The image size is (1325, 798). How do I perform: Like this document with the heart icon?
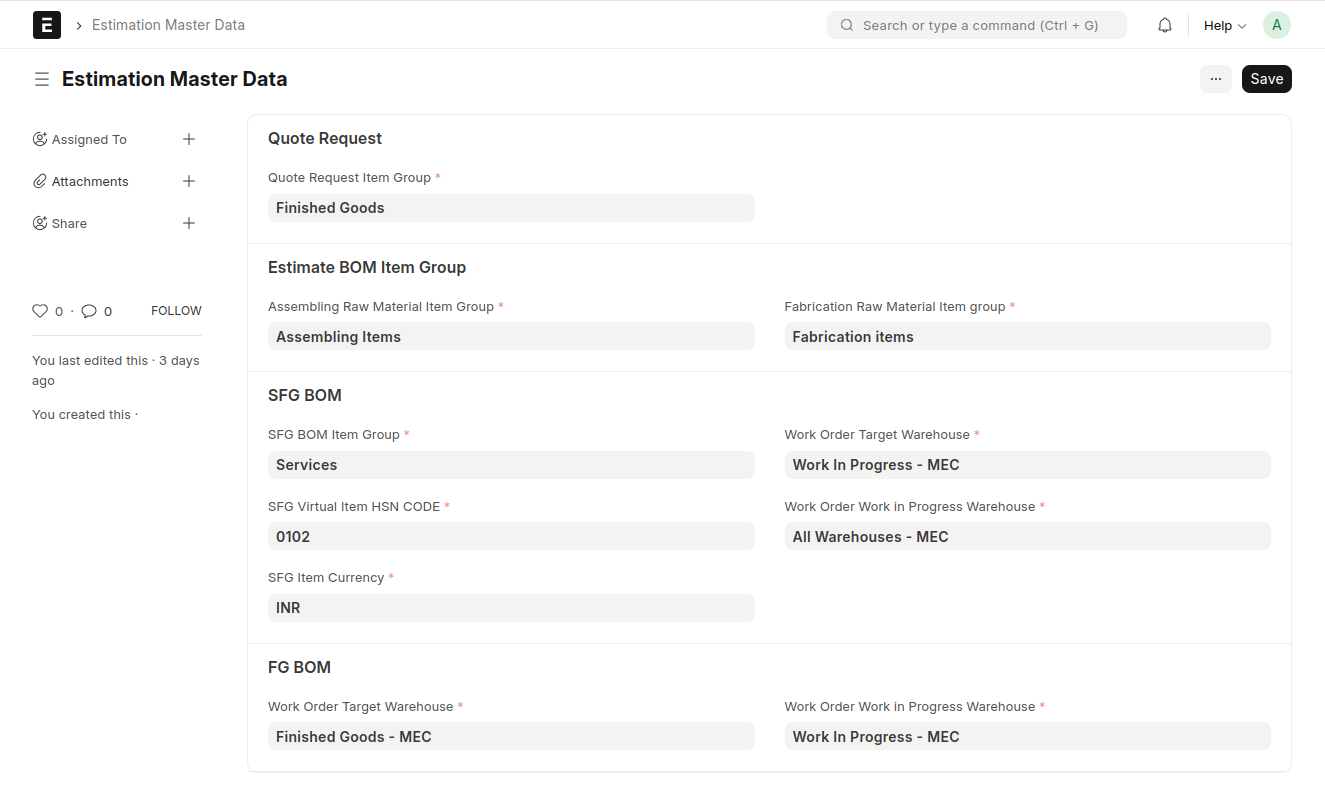pos(40,311)
